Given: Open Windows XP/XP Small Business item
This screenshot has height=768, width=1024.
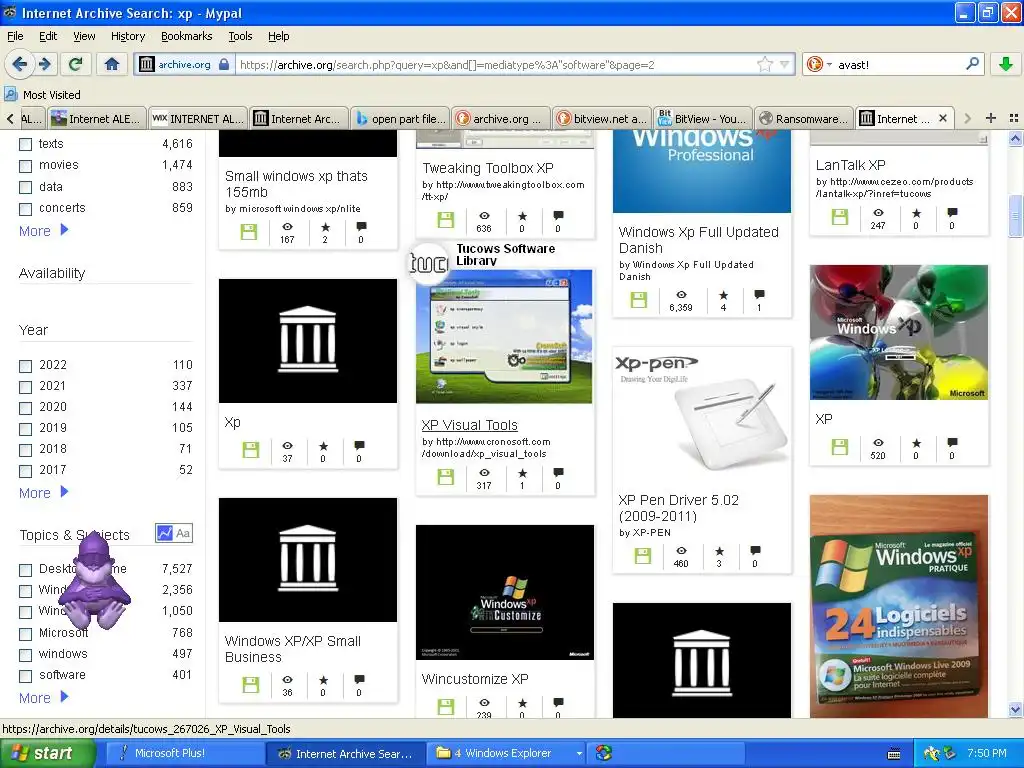Looking at the screenshot, I should (x=293, y=648).
